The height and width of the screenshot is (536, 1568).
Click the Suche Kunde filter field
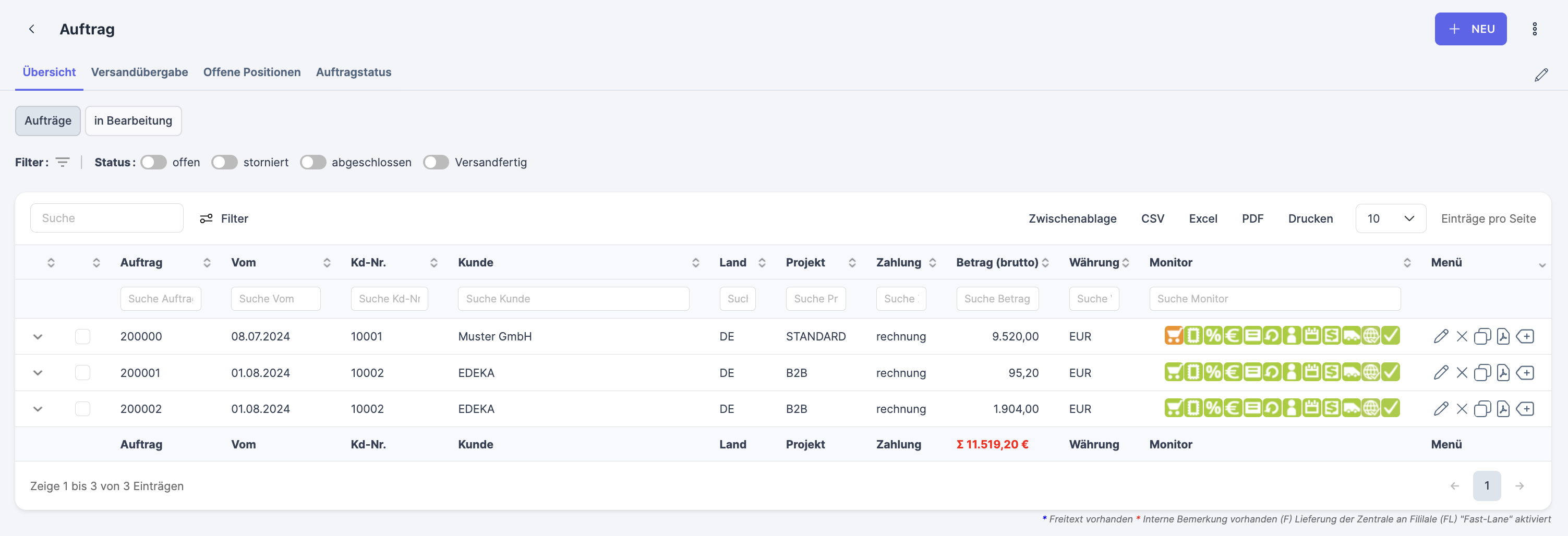click(573, 299)
